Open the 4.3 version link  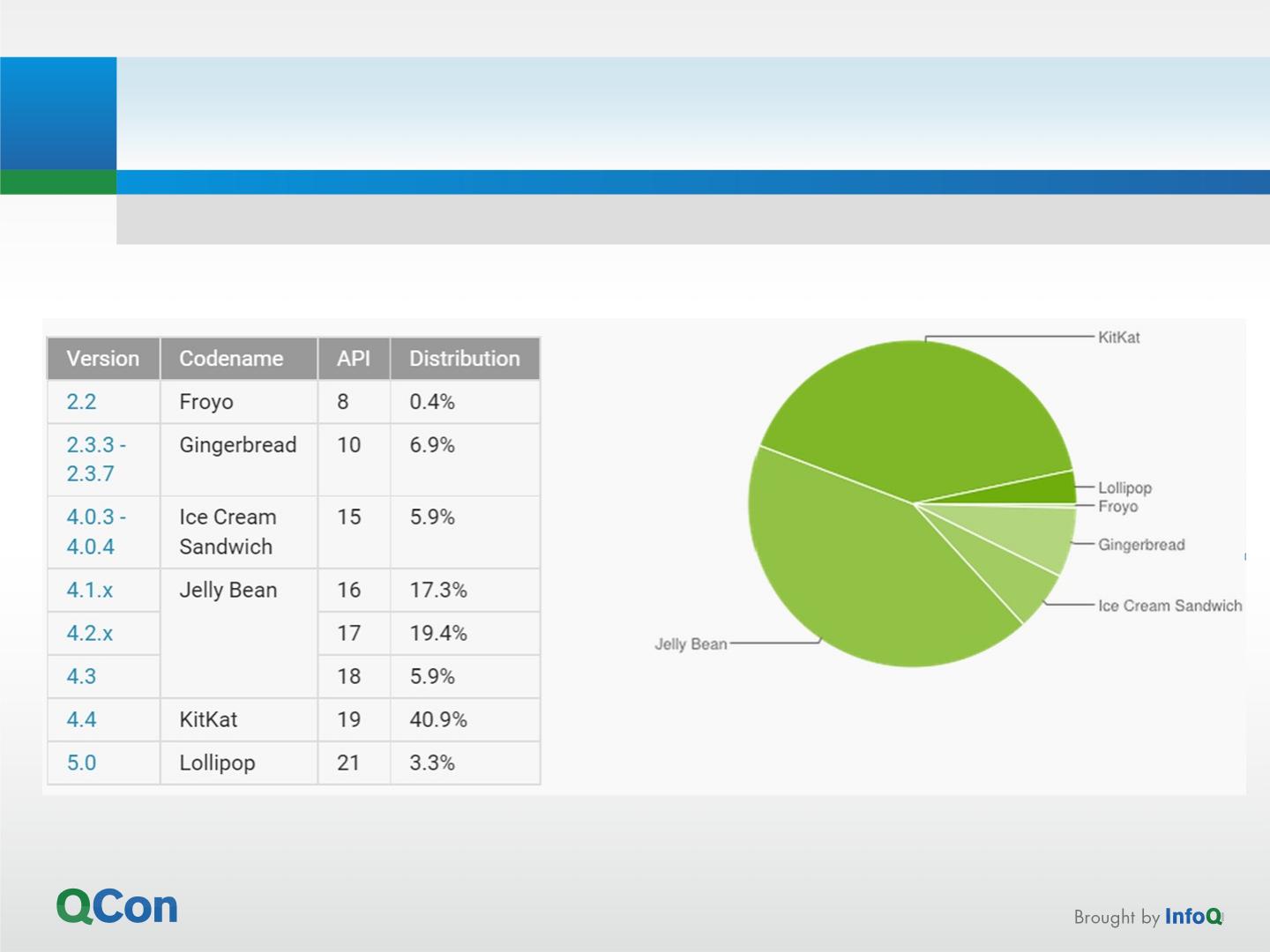coord(81,676)
